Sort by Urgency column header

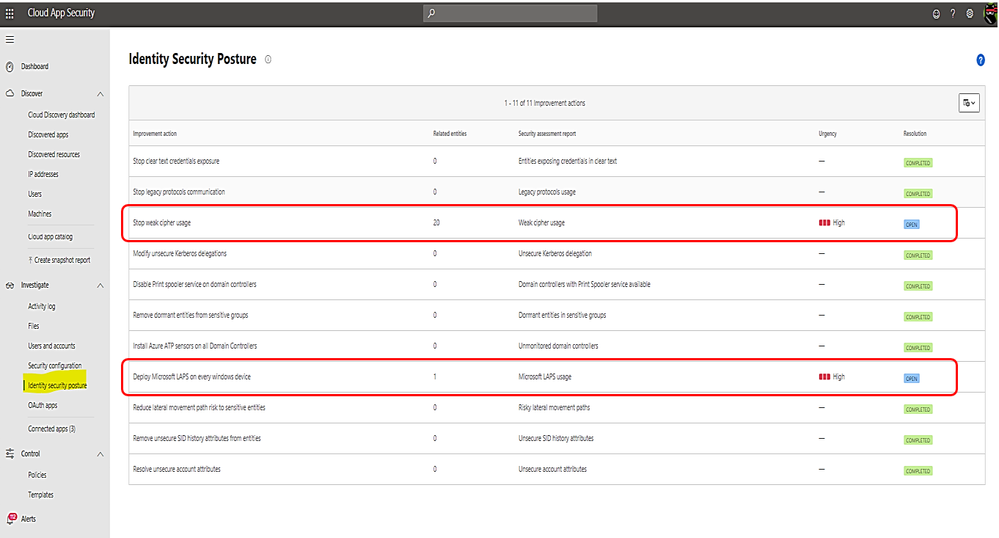(828, 134)
